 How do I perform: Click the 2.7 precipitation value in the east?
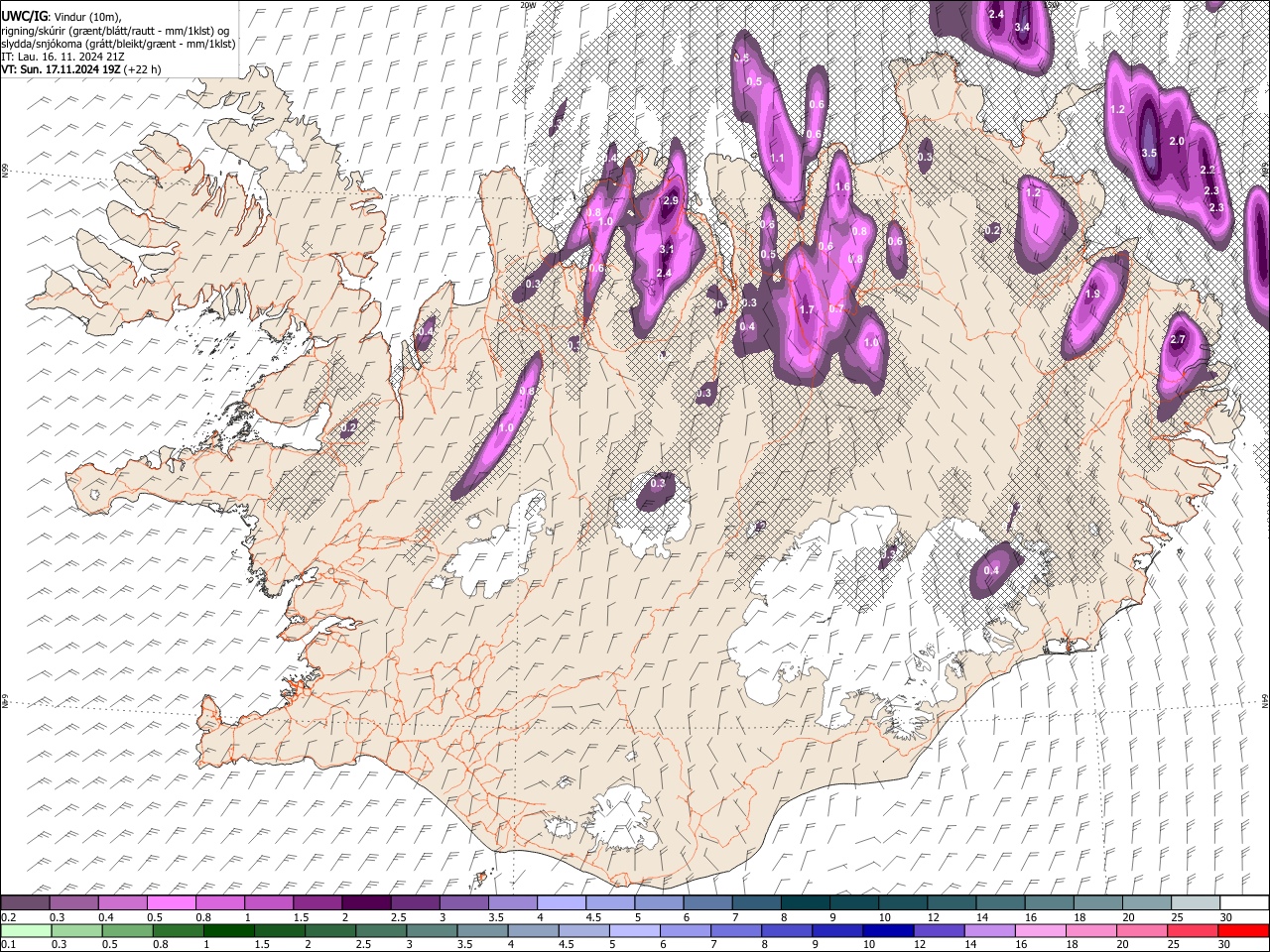(x=1178, y=340)
